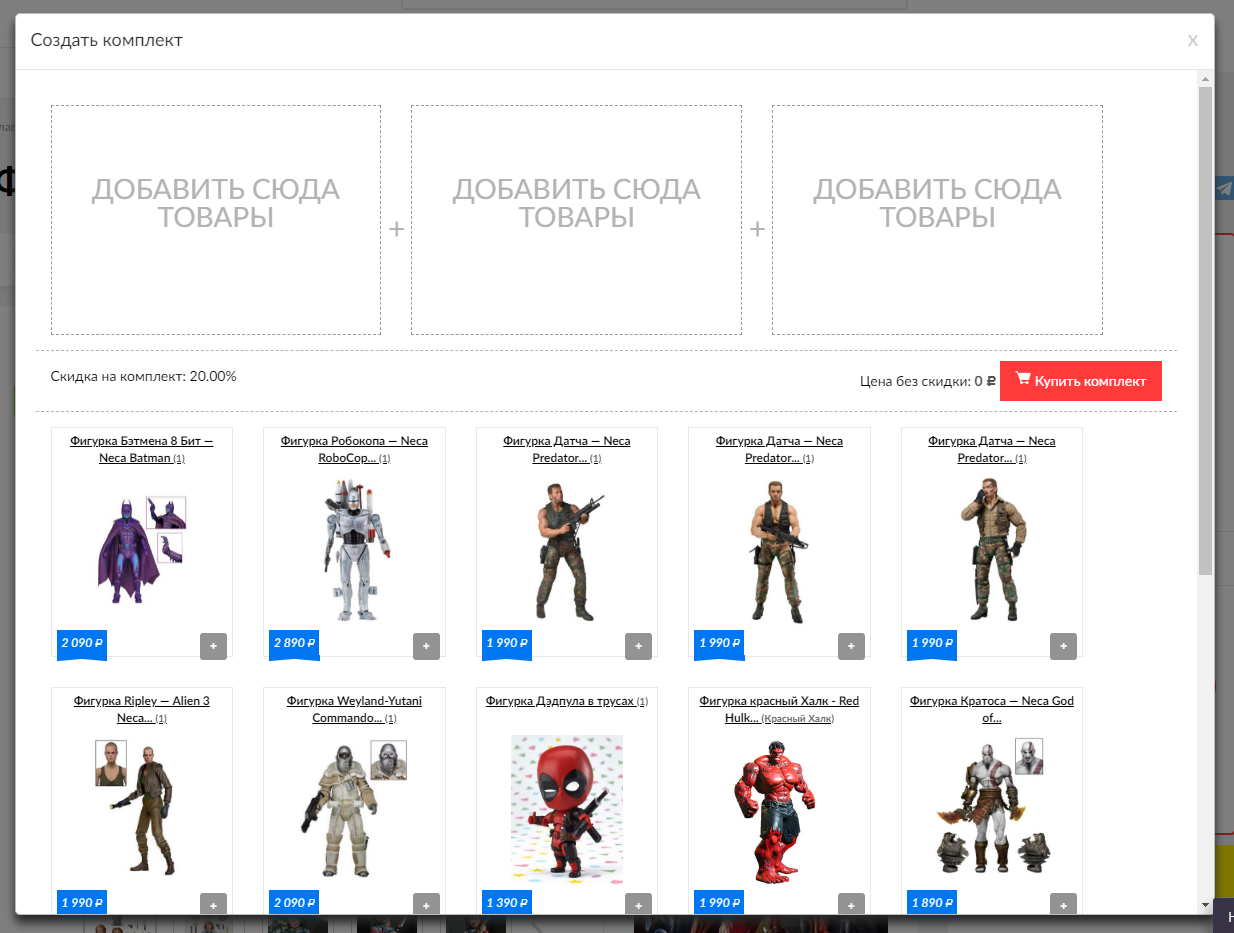The image size is (1234, 933).
Task: Add the Dutch figure holding a radio with plus
Action: pos(1063,646)
